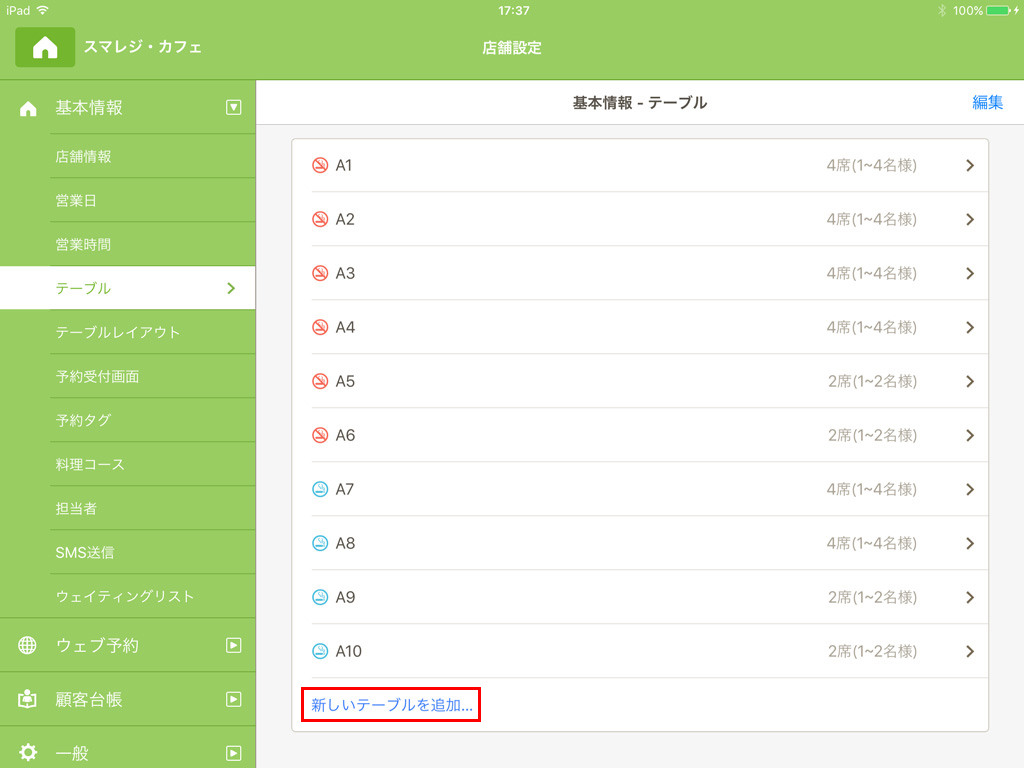The image size is (1024, 768).
Task: Click the no-smoking icon for table A1
Action: click(x=320, y=165)
